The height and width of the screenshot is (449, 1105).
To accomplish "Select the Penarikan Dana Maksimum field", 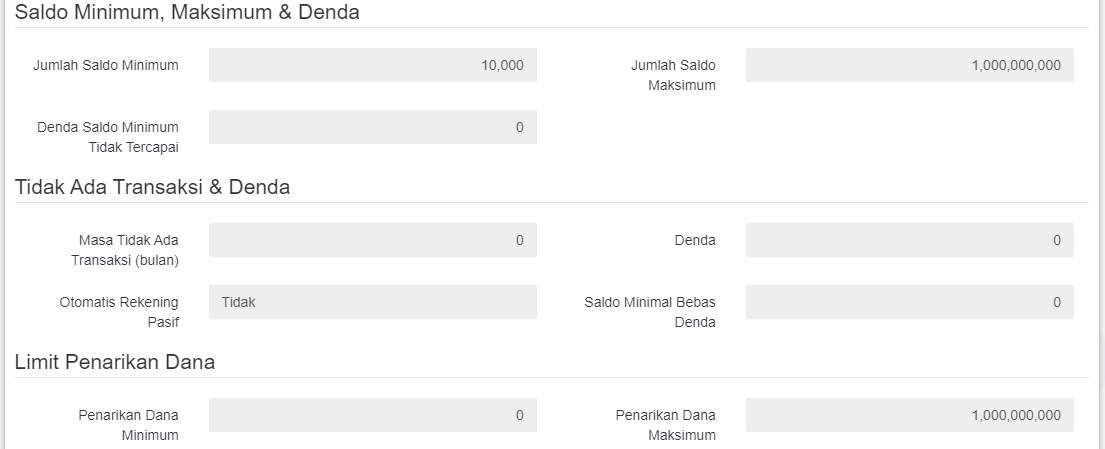I will tap(909, 415).
